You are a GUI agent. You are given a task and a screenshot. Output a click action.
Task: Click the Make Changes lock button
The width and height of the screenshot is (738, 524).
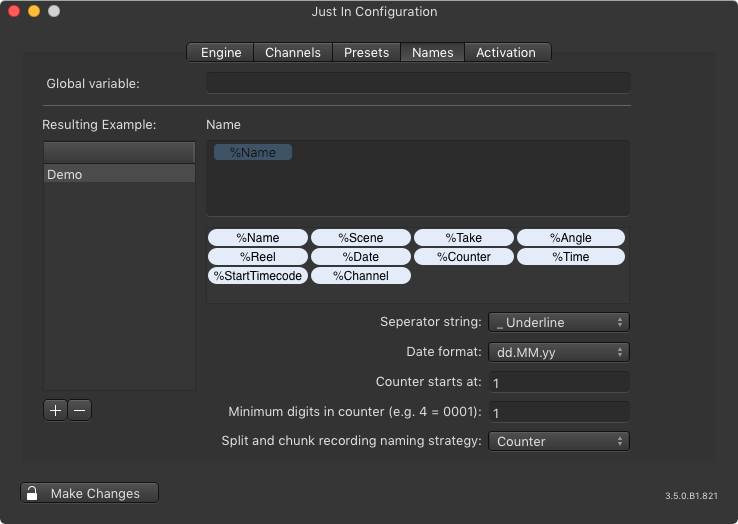coord(89,493)
